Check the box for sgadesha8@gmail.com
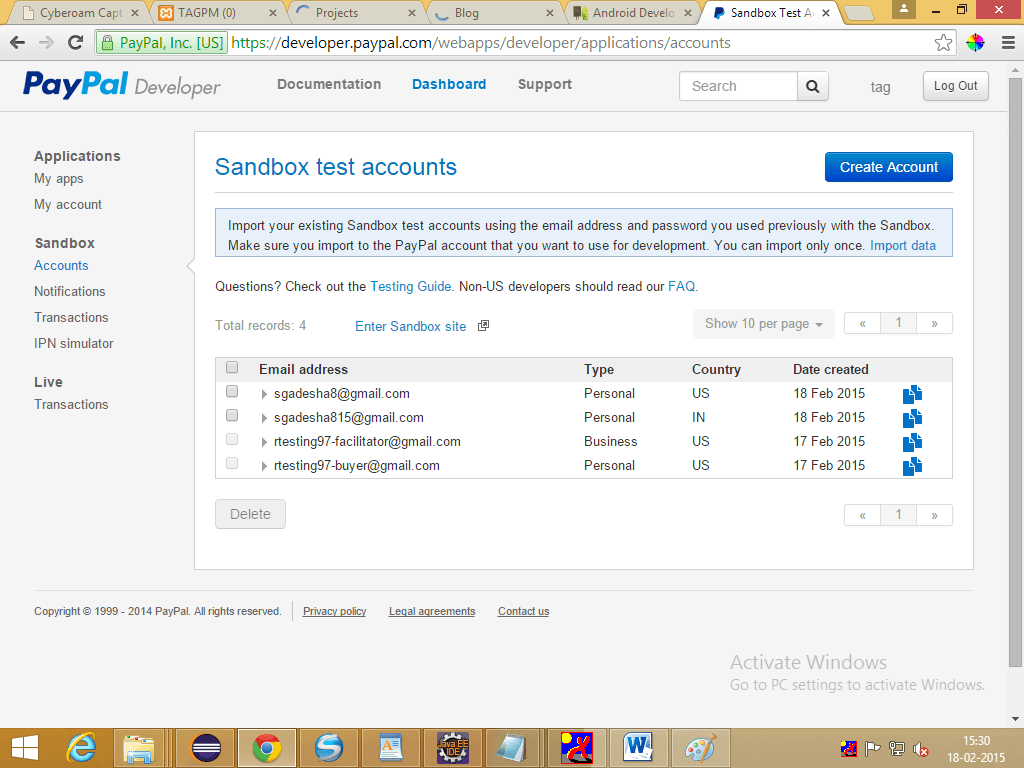Screen dimensions: 1024x768 [232, 391]
